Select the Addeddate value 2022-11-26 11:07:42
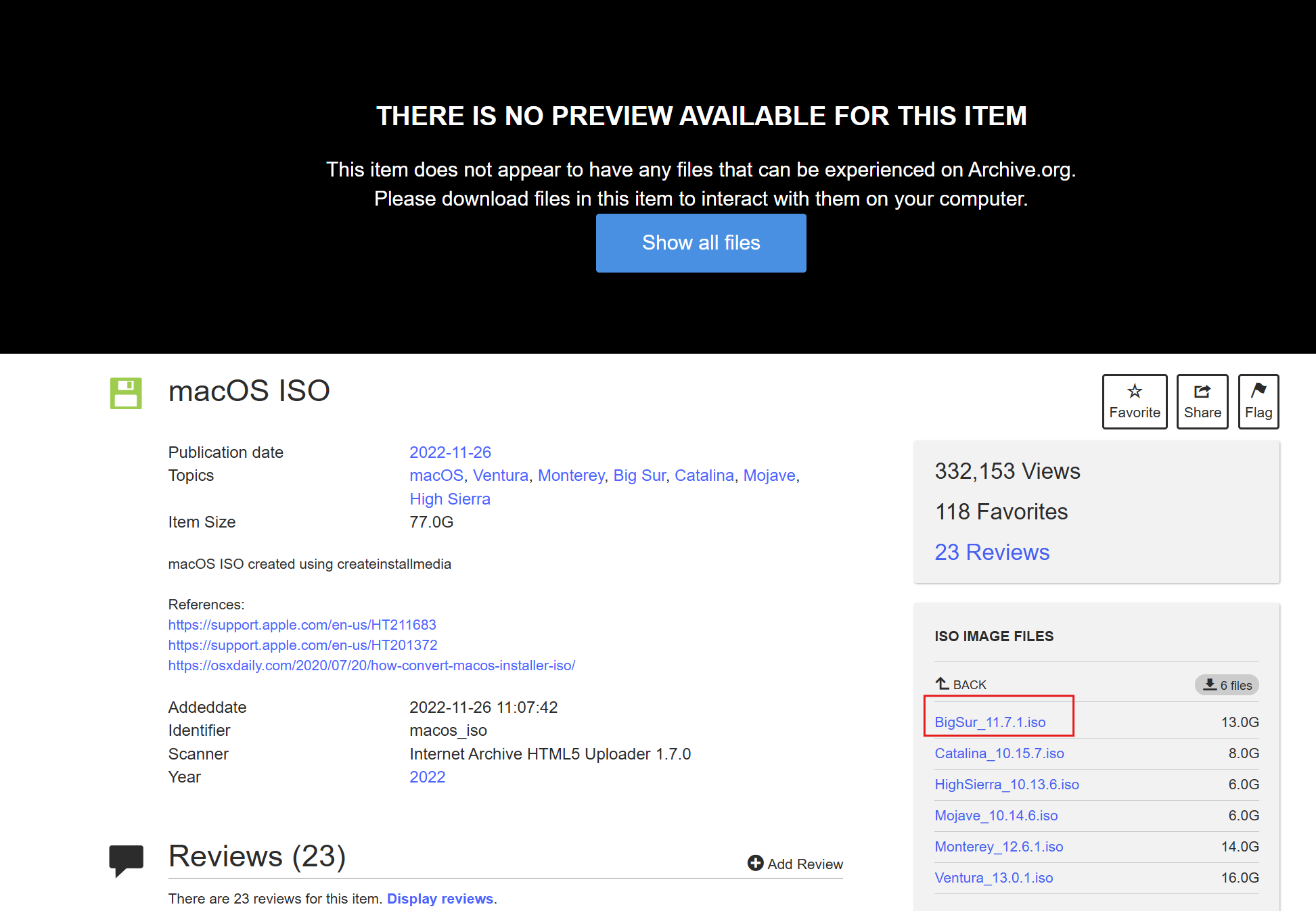The height and width of the screenshot is (911, 1316). click(x=484, y=707)
